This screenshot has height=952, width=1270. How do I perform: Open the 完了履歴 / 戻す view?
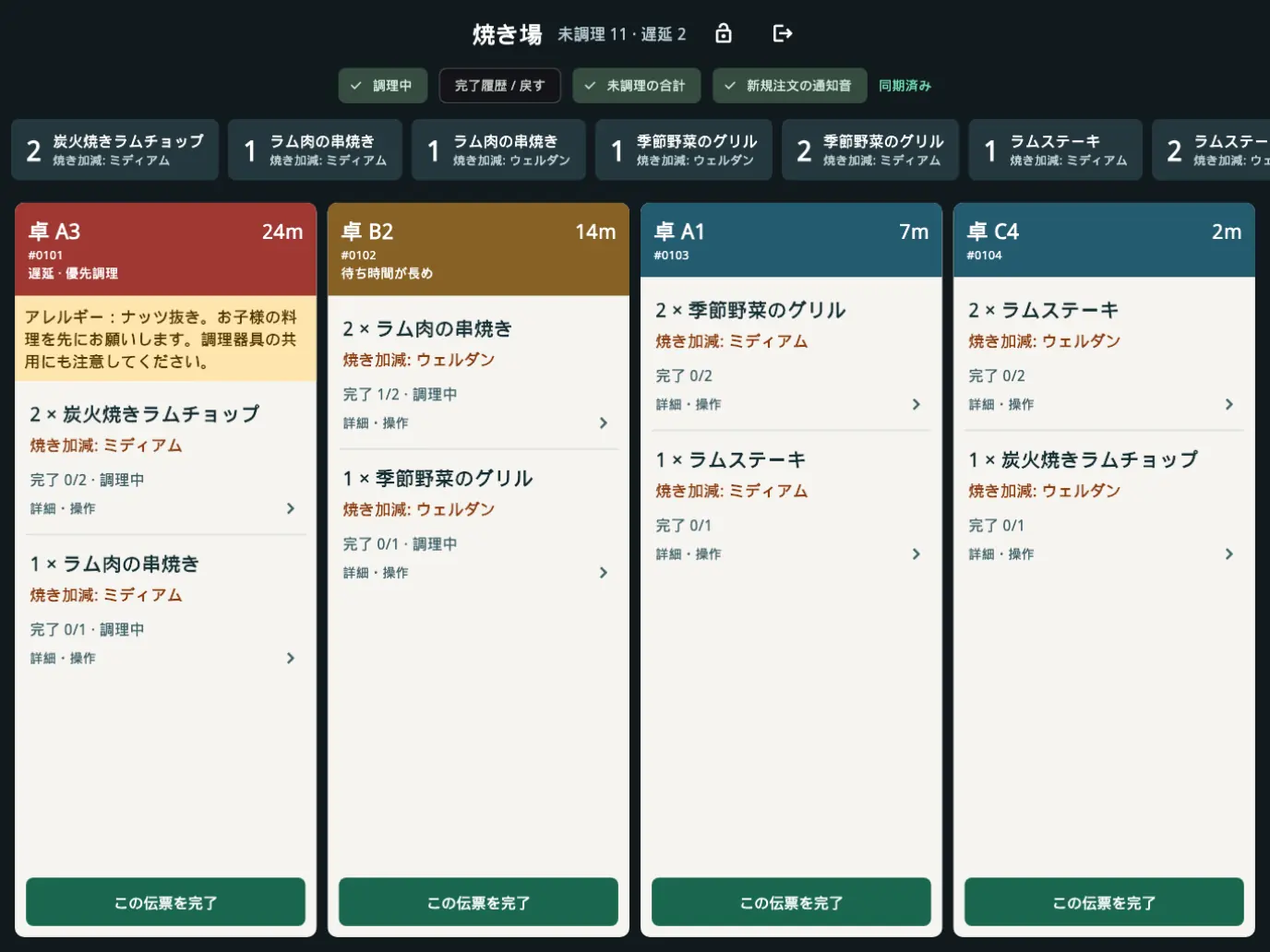(499, 86)
